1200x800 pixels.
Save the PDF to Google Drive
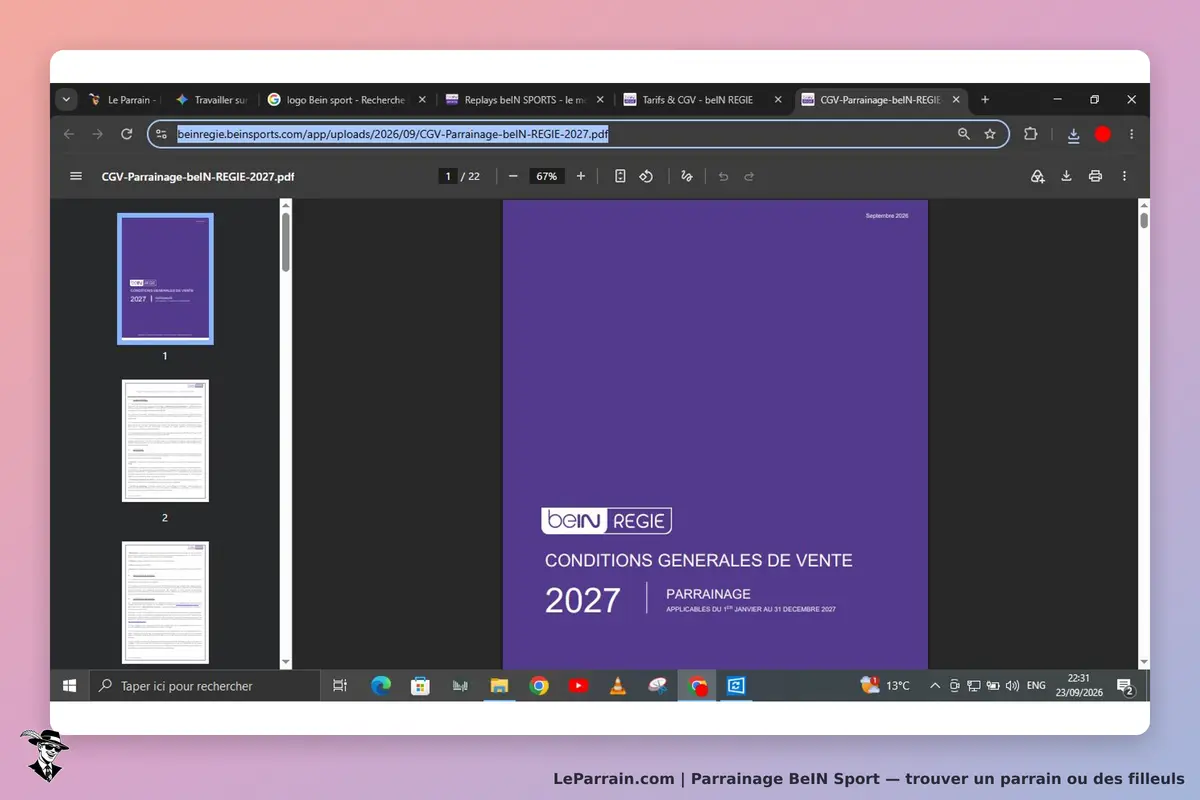1038,176
